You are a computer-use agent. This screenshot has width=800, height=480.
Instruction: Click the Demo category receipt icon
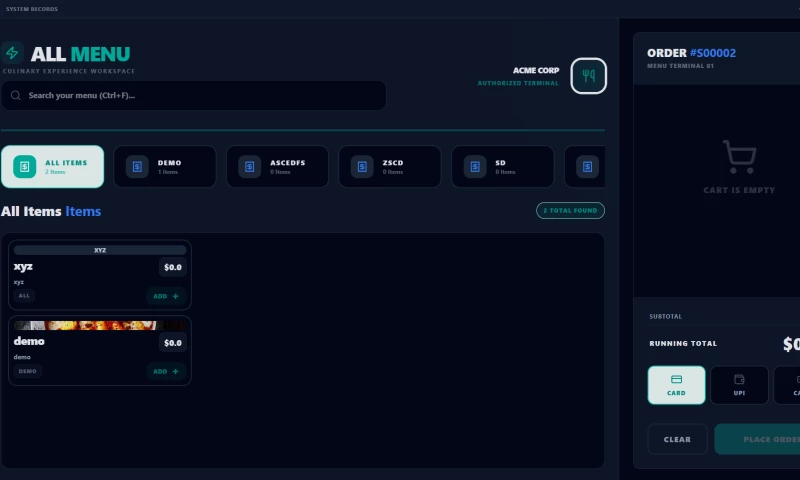[x=137, y=167]
